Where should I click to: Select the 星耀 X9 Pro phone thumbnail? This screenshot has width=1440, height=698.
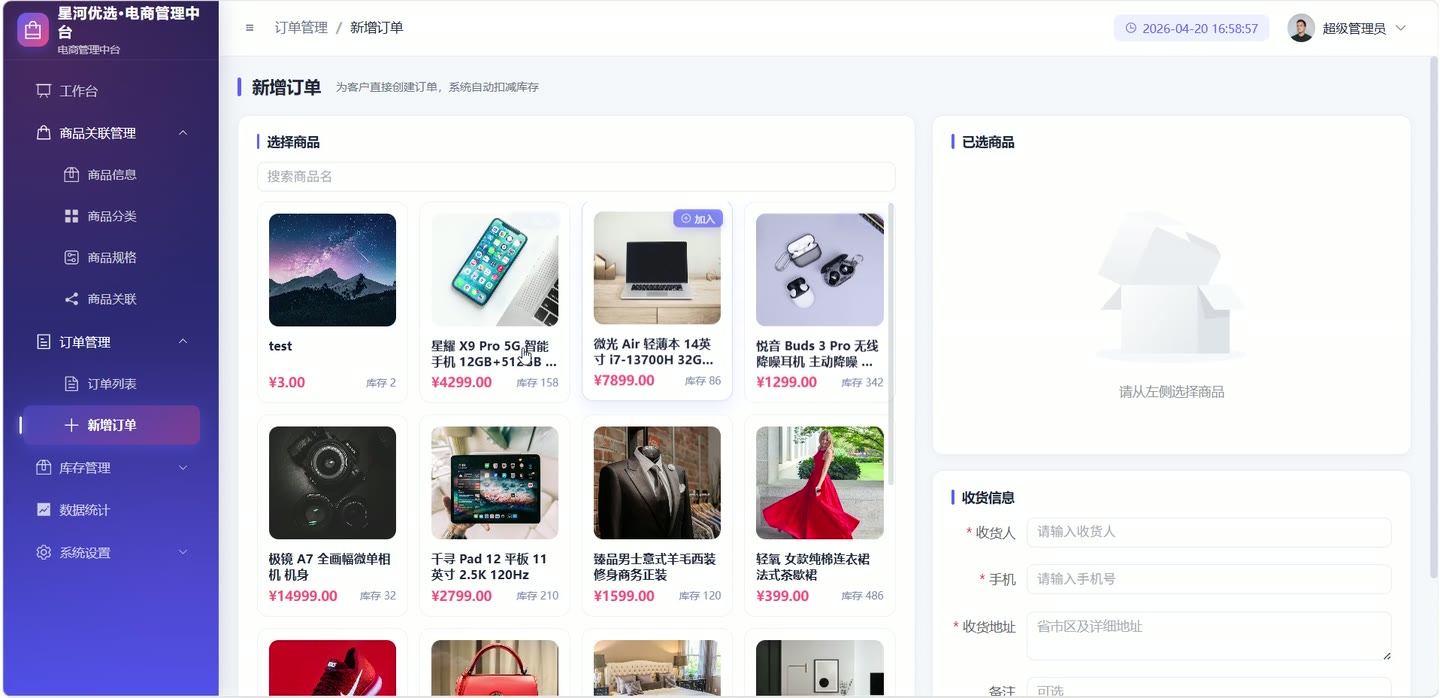[495, 269]
